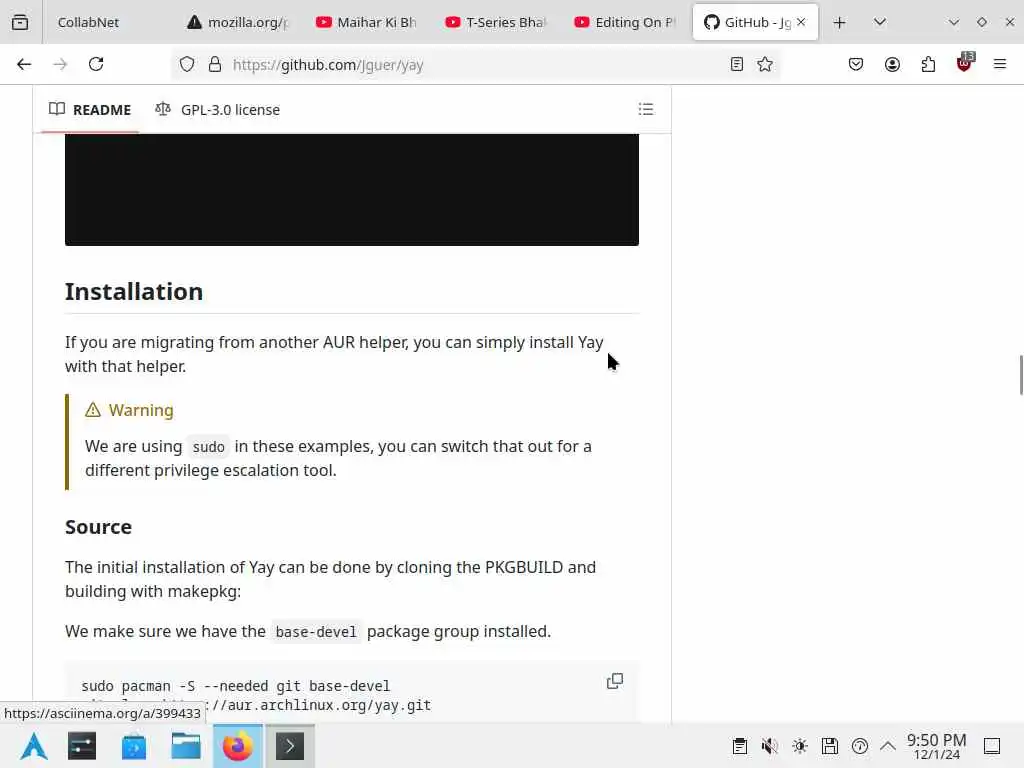This screenshot has width=1024, height=768.
Task: Open clipboard tray icon
Action: coord(739,746)
